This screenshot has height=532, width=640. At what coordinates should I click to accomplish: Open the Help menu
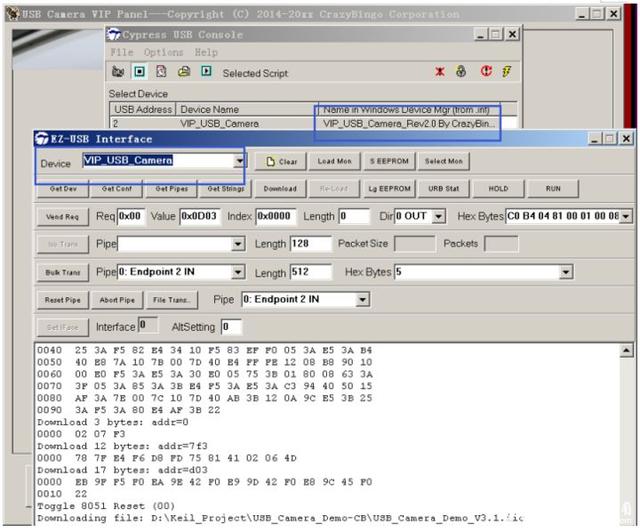coord(206,52)
